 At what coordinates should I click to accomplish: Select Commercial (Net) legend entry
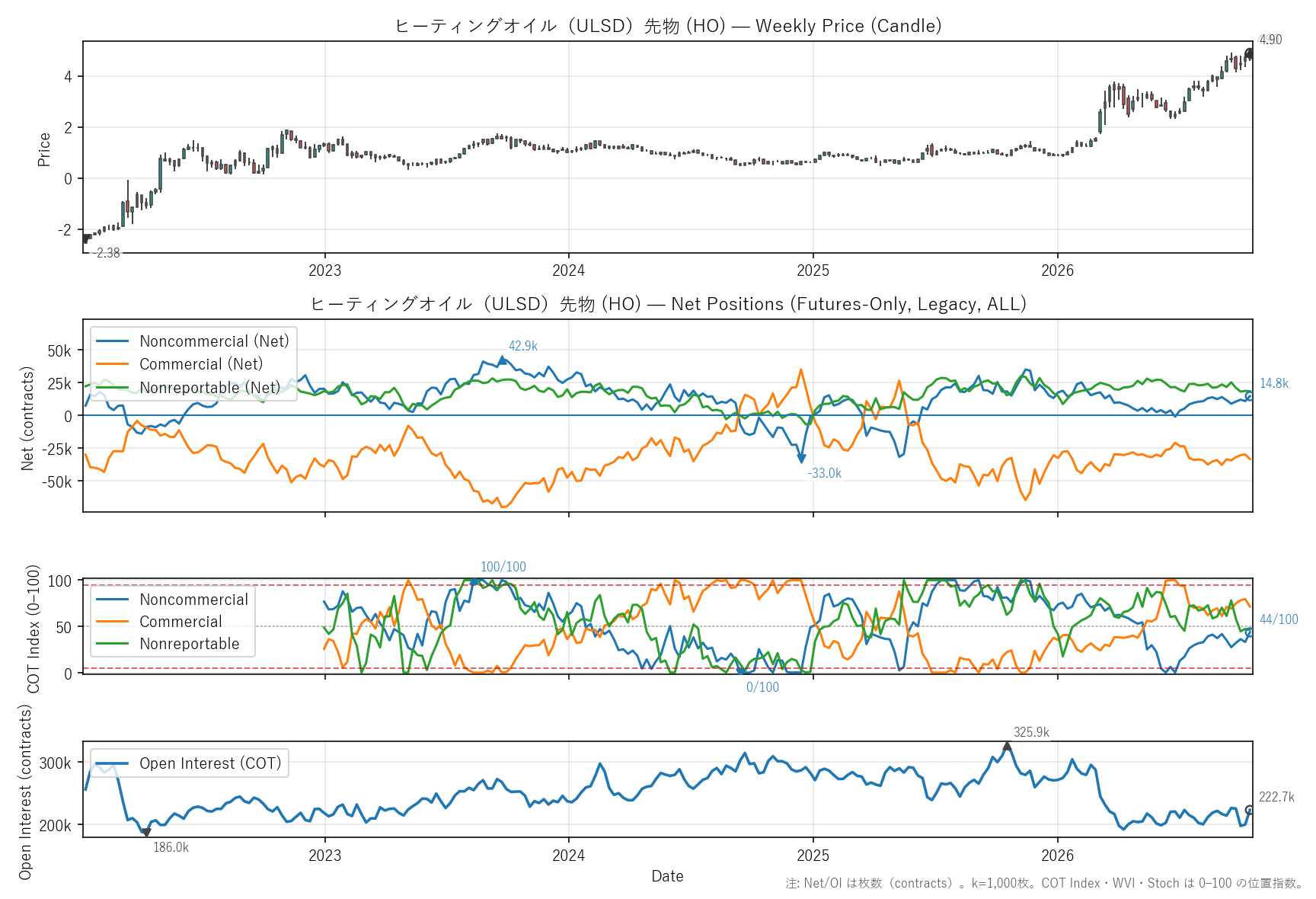pos(180,364)
